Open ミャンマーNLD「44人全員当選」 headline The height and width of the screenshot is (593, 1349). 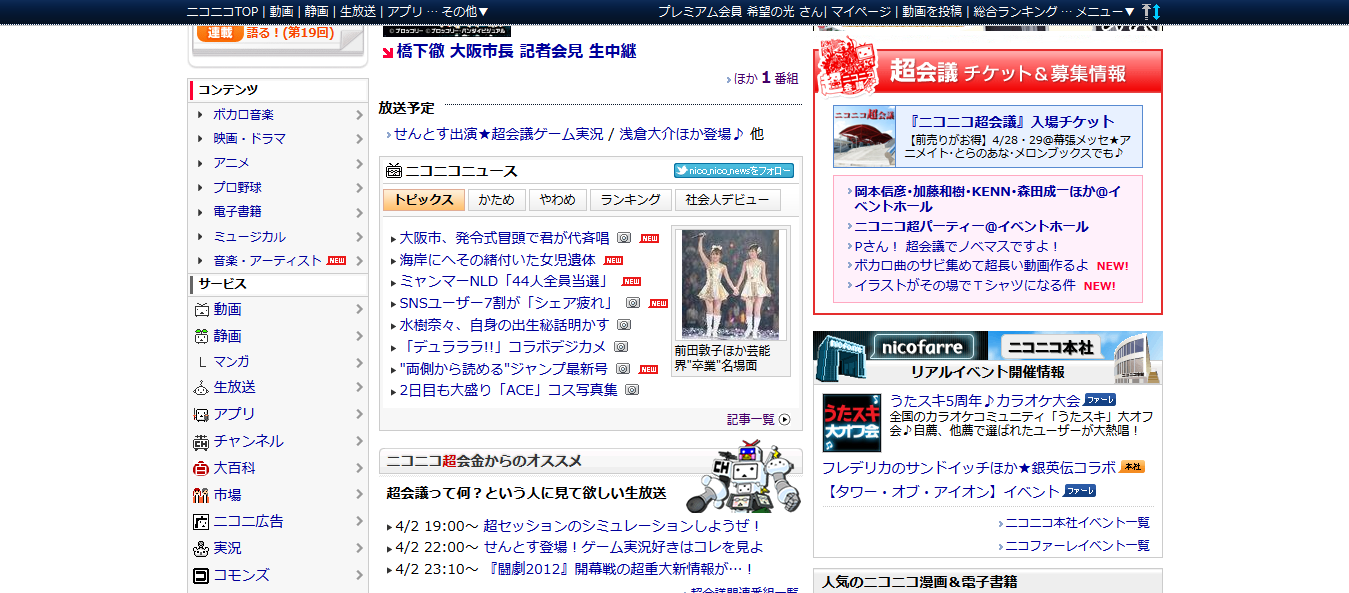[505, 281]
